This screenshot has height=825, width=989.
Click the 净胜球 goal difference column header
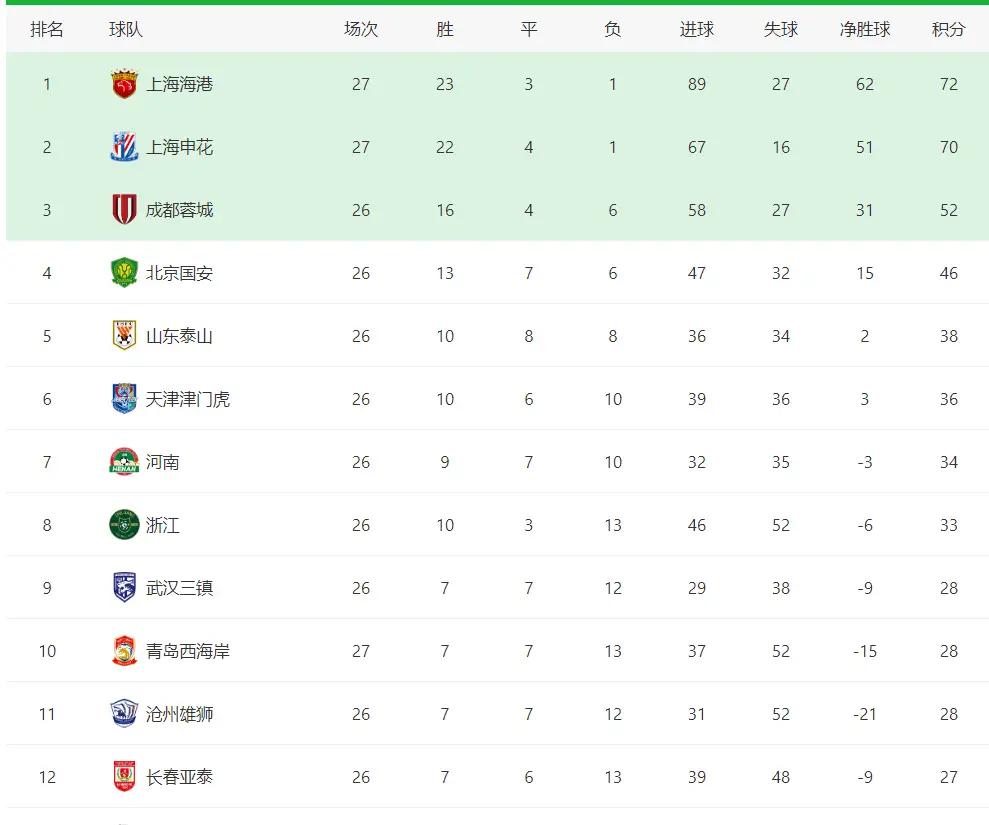pos(864,30)
